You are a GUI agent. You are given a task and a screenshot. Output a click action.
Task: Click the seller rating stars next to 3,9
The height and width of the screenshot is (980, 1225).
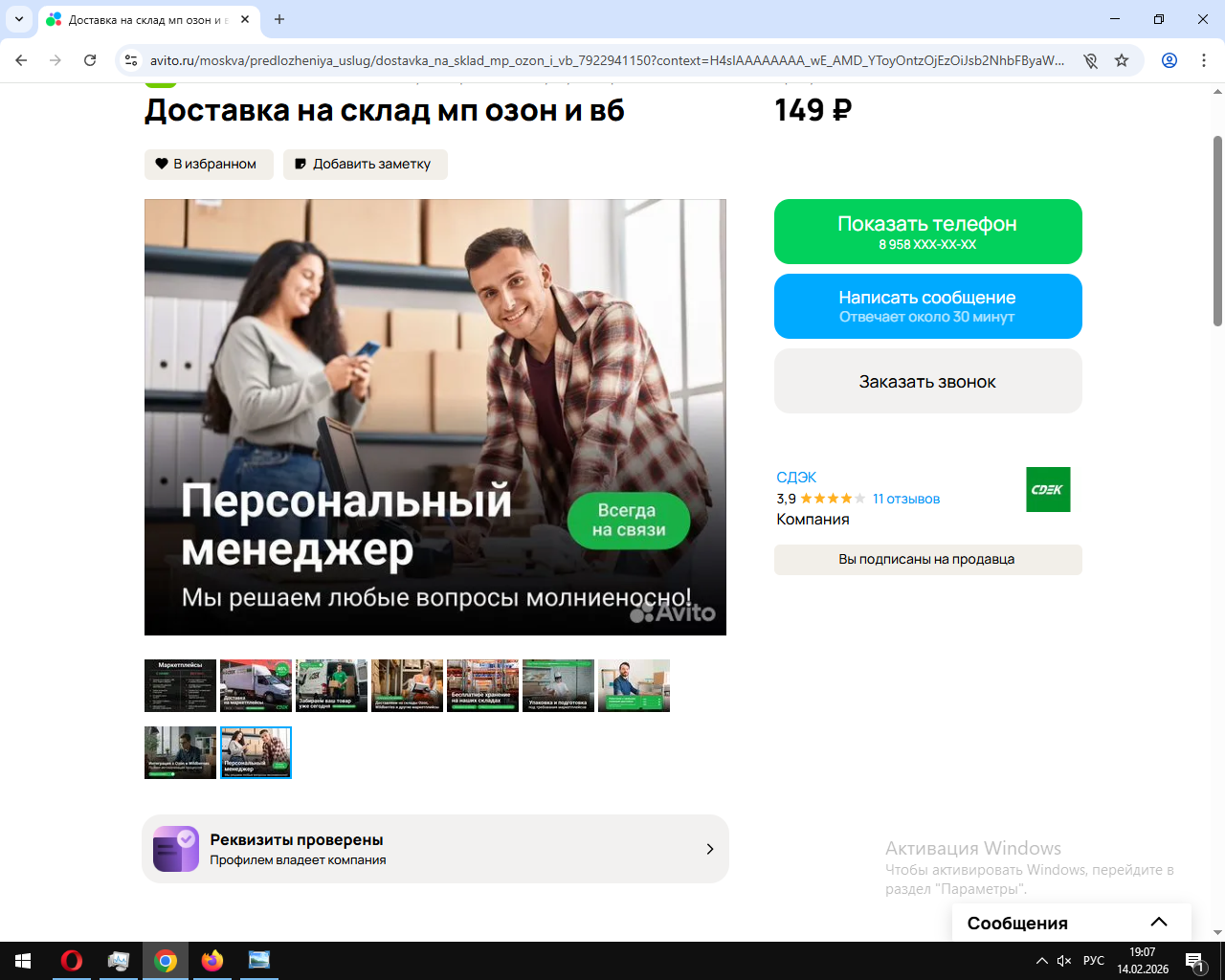click(x=833, y=499)
